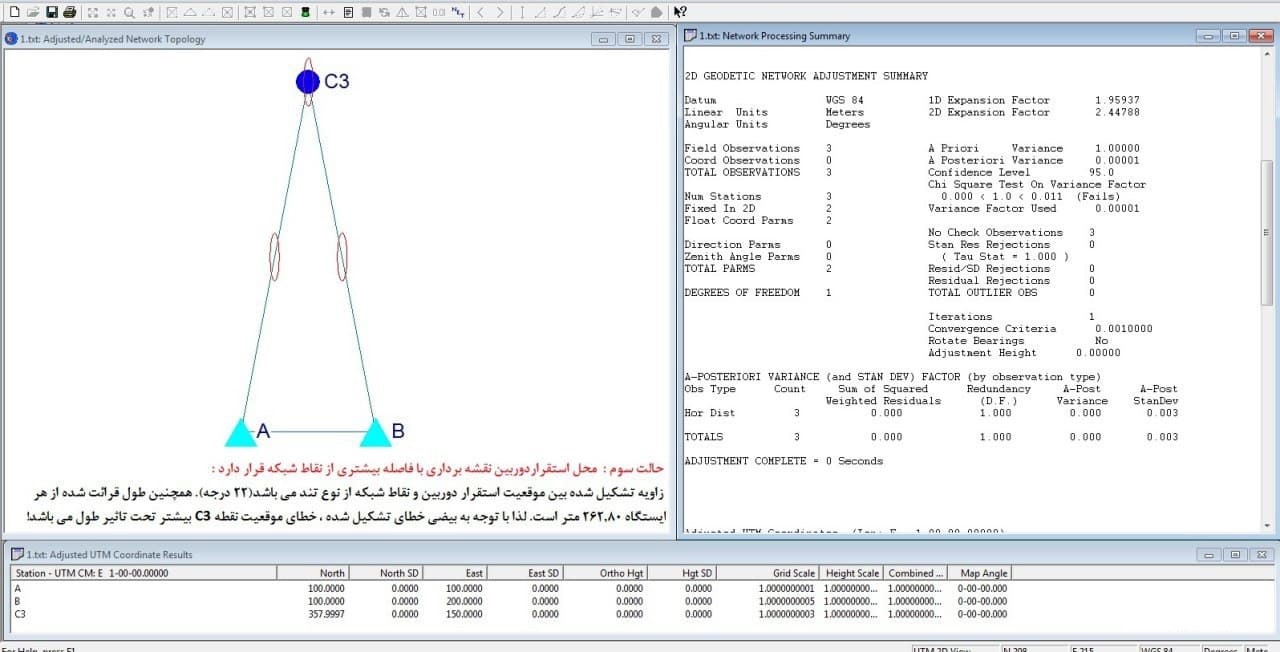Click the 0.01 precision toolbar icon
Screen dimensions: 1280x652
pos(438,12)
